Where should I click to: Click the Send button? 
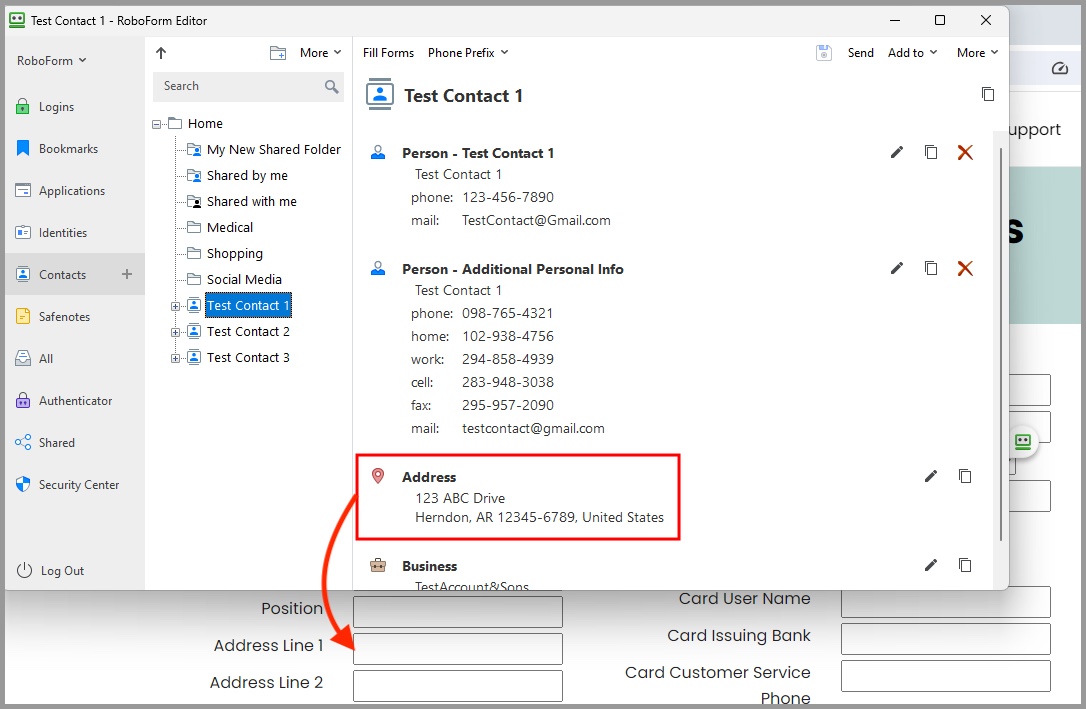click(860, 53)
